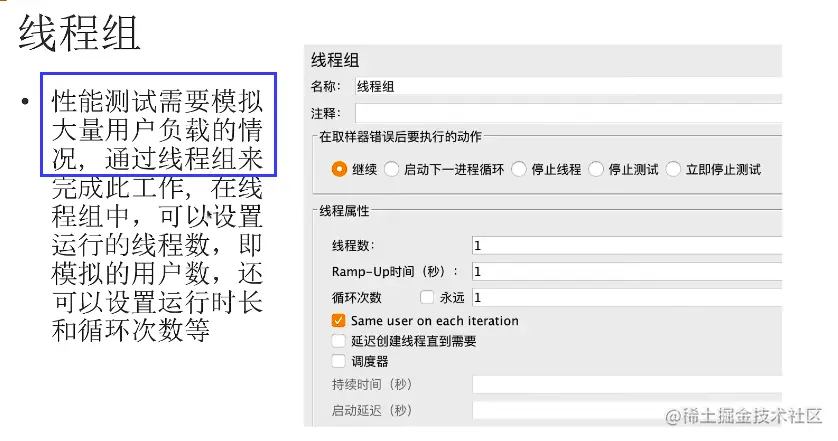Choose the 停止线程 radio option
Viewport: 838px width, 441px height.
pyautogui.click(x=519, y=169)
